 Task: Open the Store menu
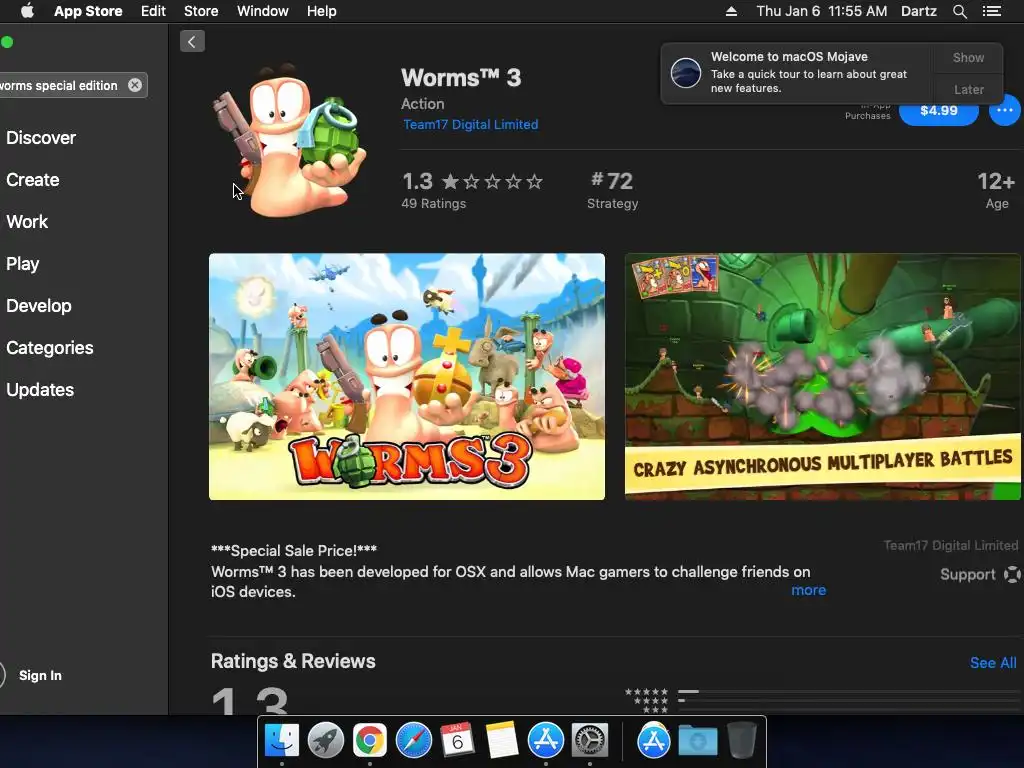point(201,11)
